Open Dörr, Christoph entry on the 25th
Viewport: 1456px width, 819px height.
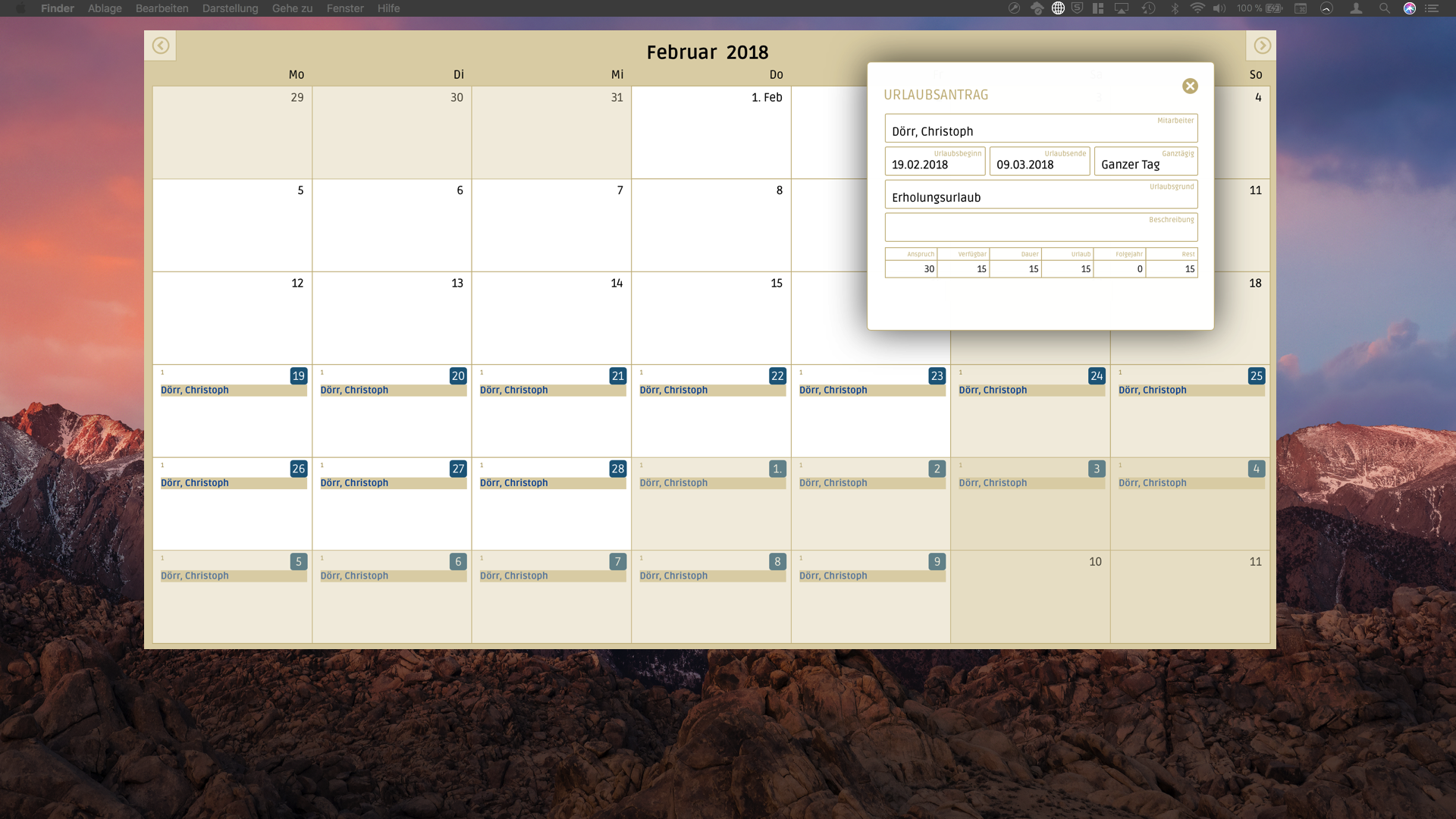tap(1191, 390)
